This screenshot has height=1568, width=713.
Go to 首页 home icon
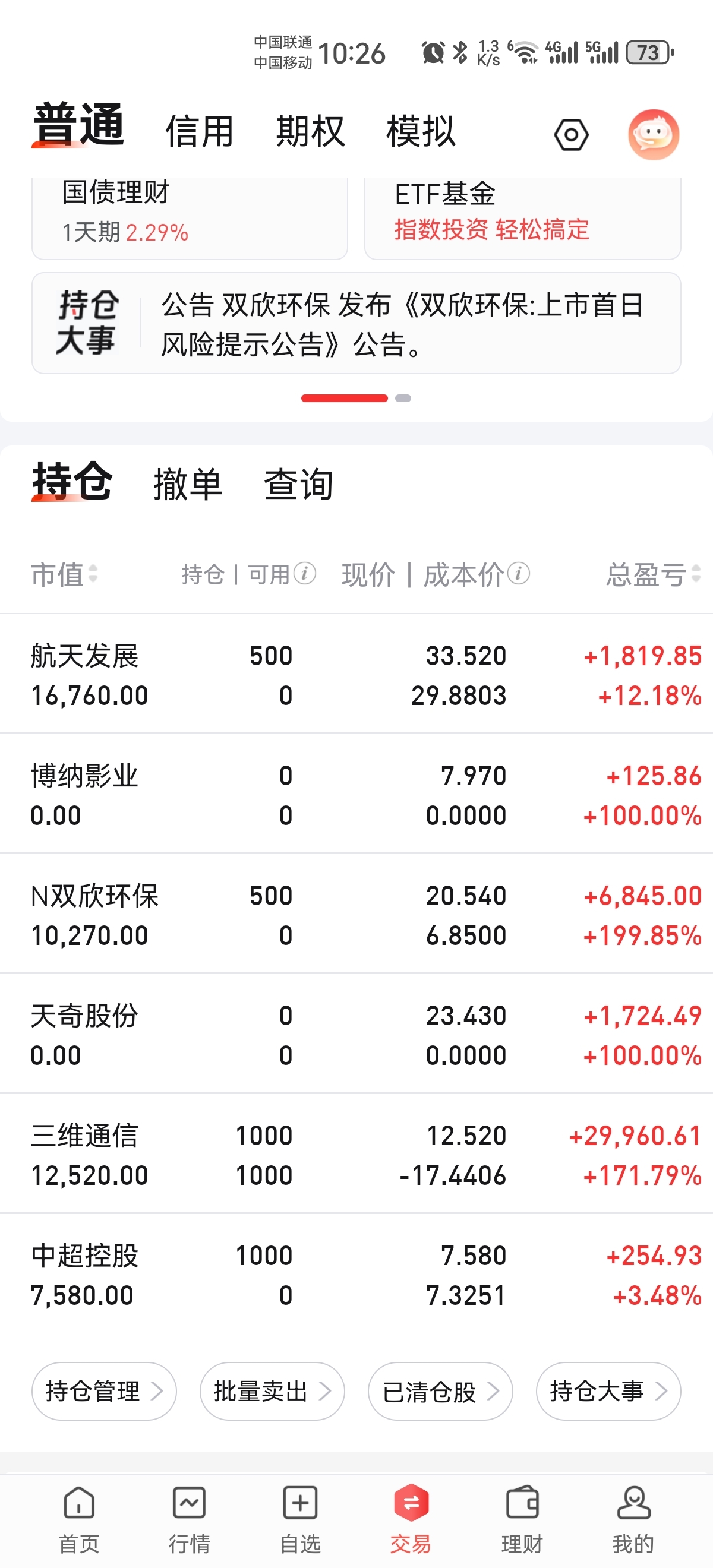point(79,1516)
